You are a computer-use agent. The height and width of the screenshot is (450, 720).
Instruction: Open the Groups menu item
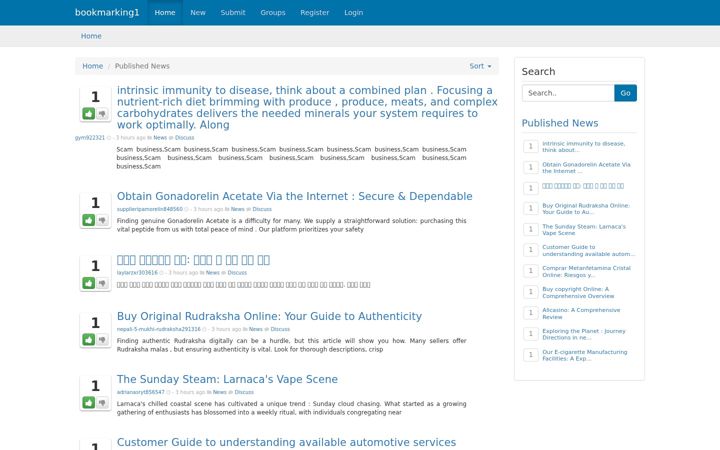pos(273,12)
